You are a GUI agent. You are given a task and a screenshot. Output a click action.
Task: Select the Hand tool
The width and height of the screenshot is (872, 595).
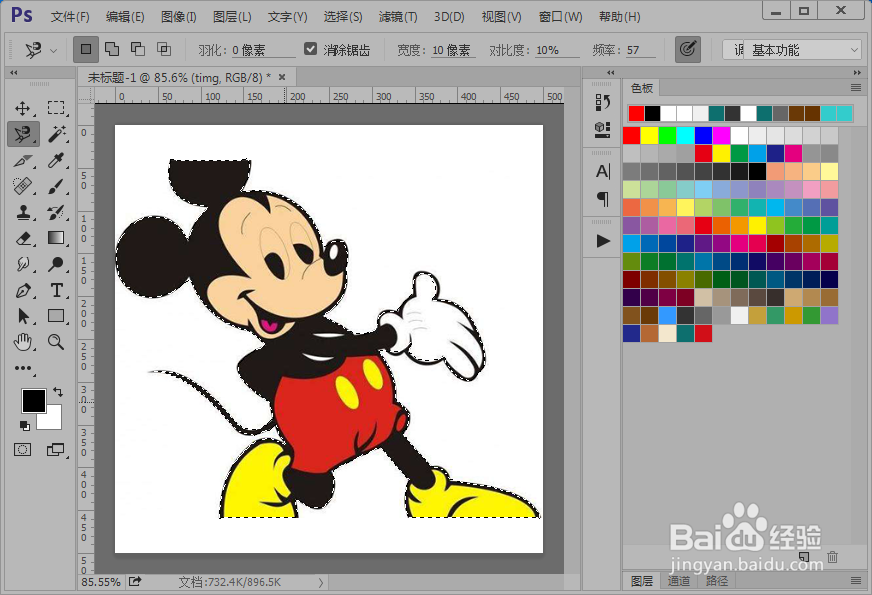23,342
